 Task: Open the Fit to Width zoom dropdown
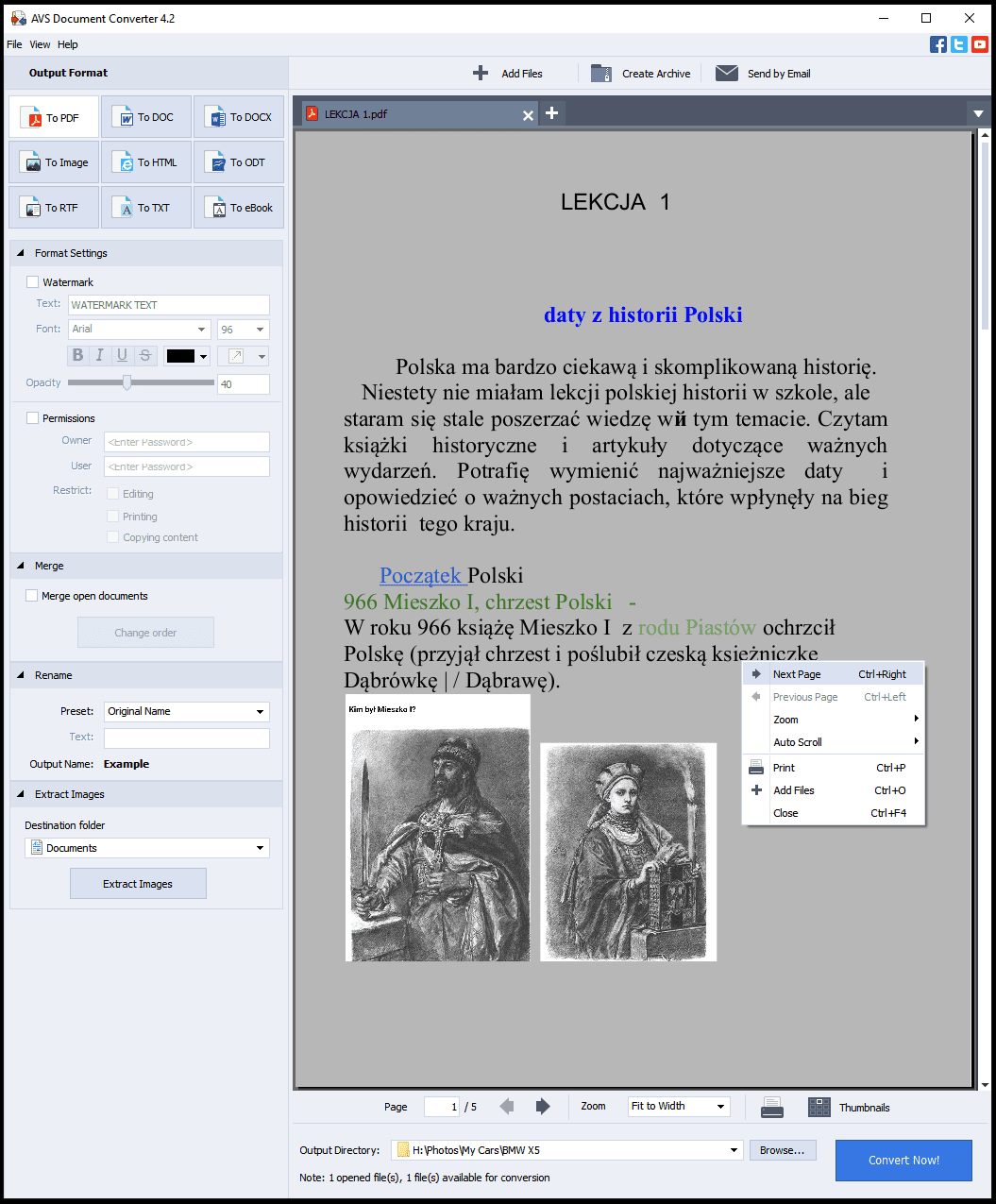point(680,1106)
